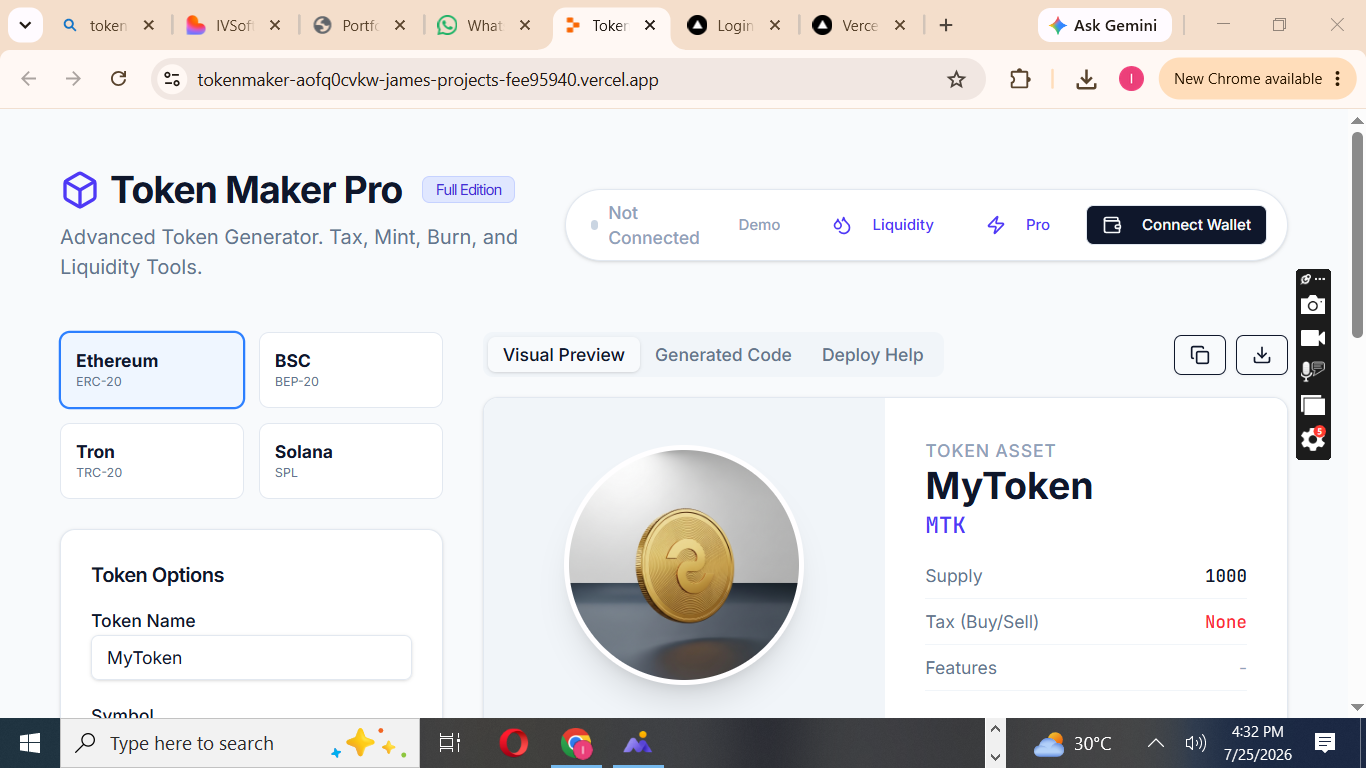Open Chrome downloads icon
This screenshot has width=1366, height=768.
tap(1087, 79)
